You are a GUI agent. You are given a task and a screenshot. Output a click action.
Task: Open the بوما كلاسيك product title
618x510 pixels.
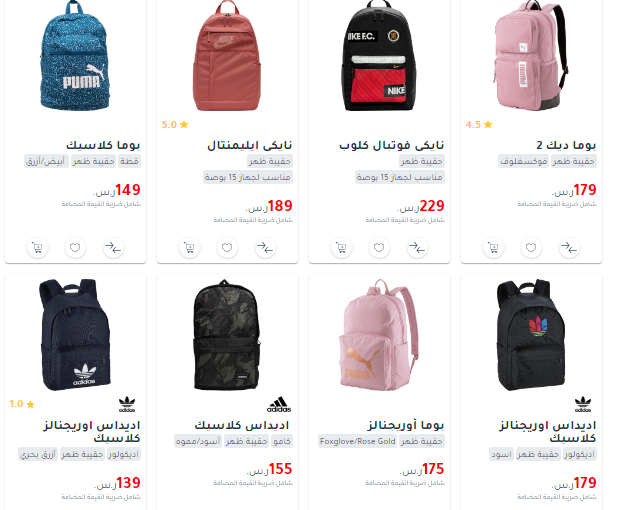(103, 145)
